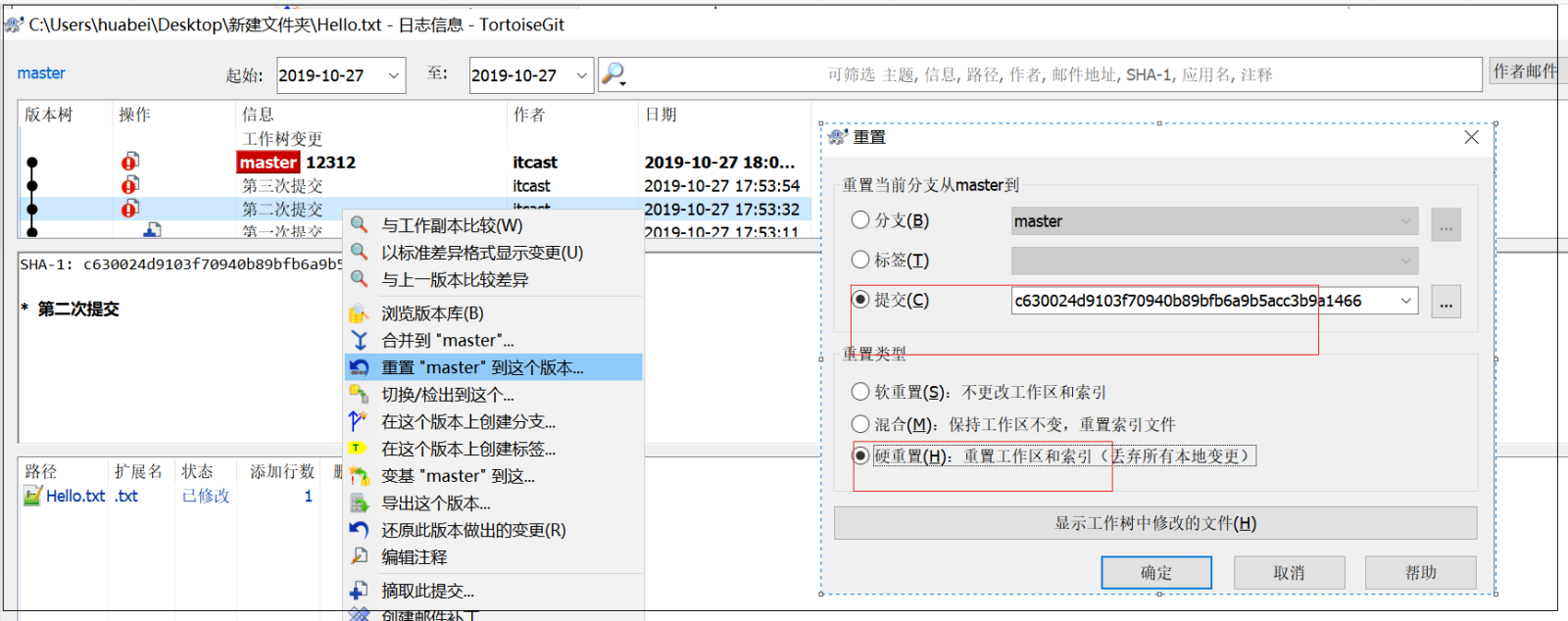Click the Hello.txt file icon

click(x=33, y=496)
